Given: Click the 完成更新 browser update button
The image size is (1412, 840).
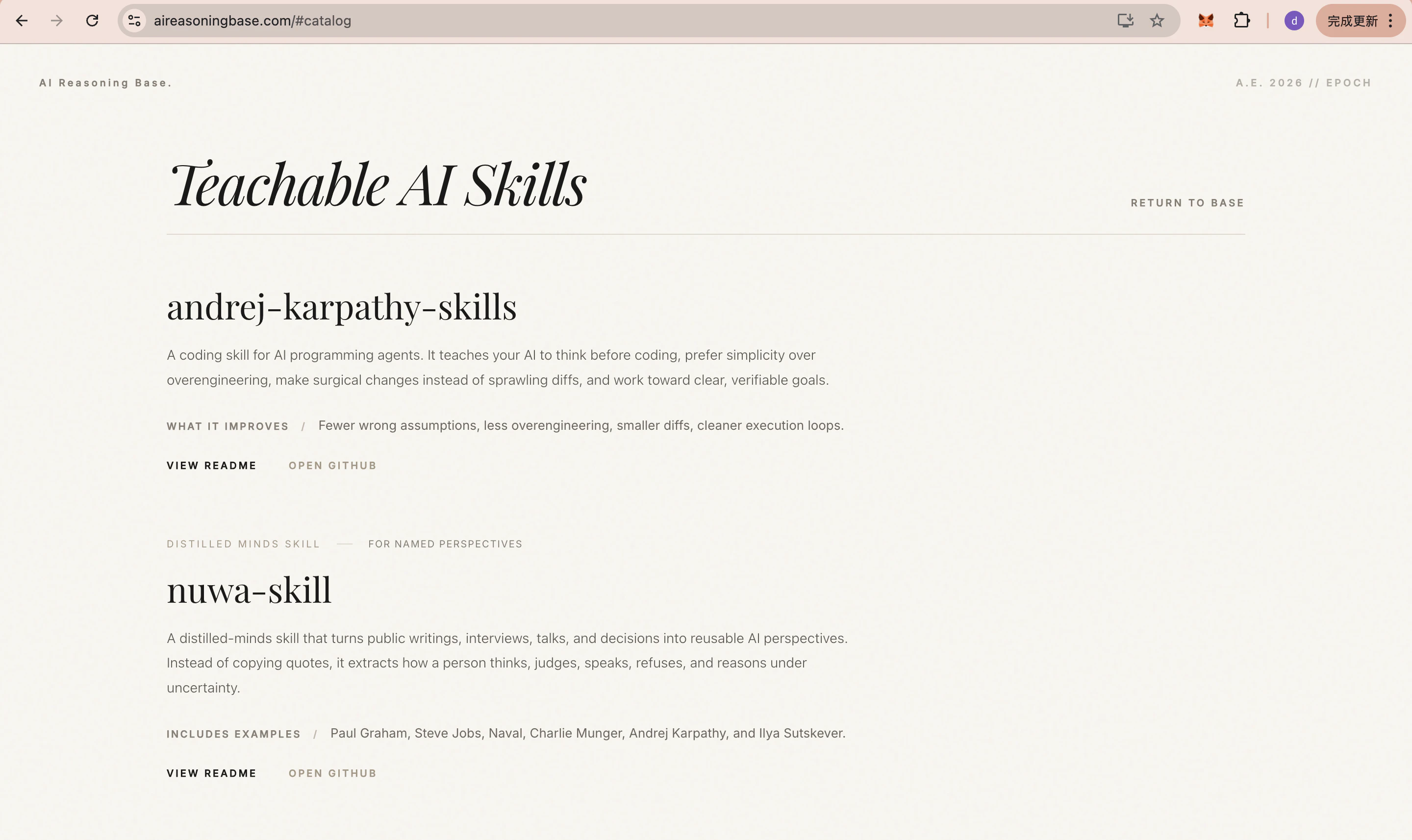Looking at the screenshot, I should (1353, 21).
